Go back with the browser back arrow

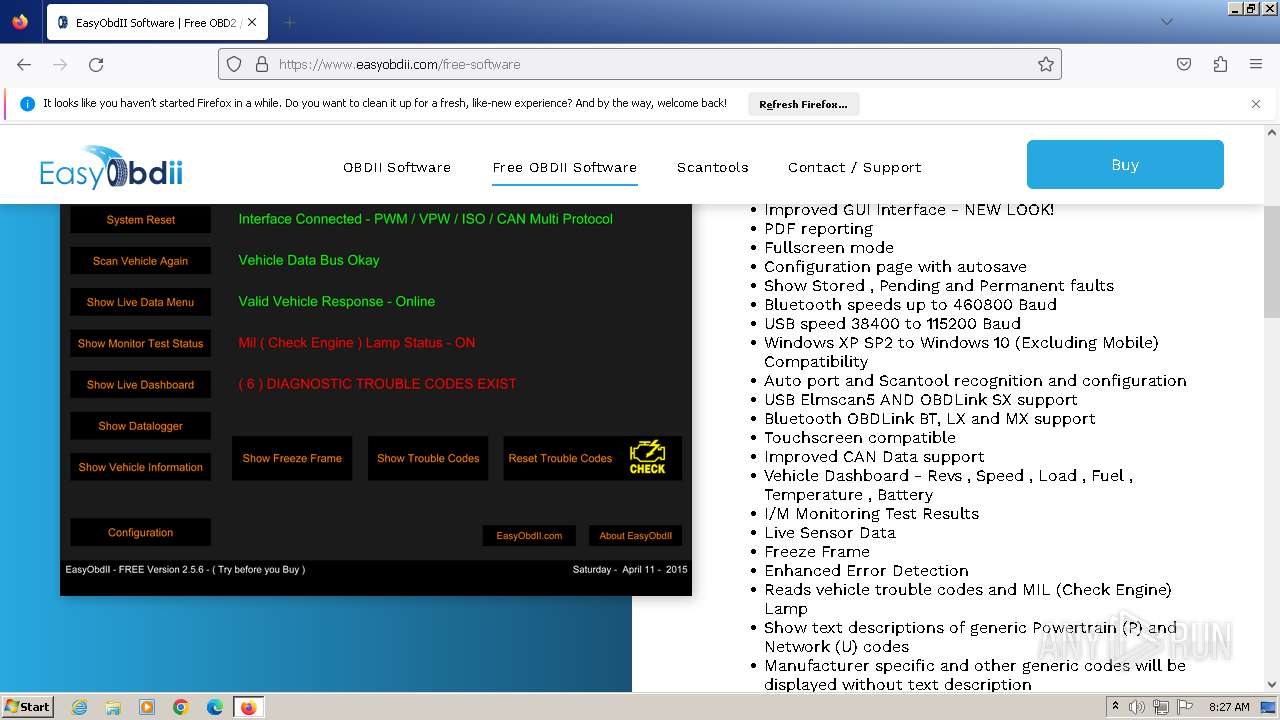click(x=24, y=64)
